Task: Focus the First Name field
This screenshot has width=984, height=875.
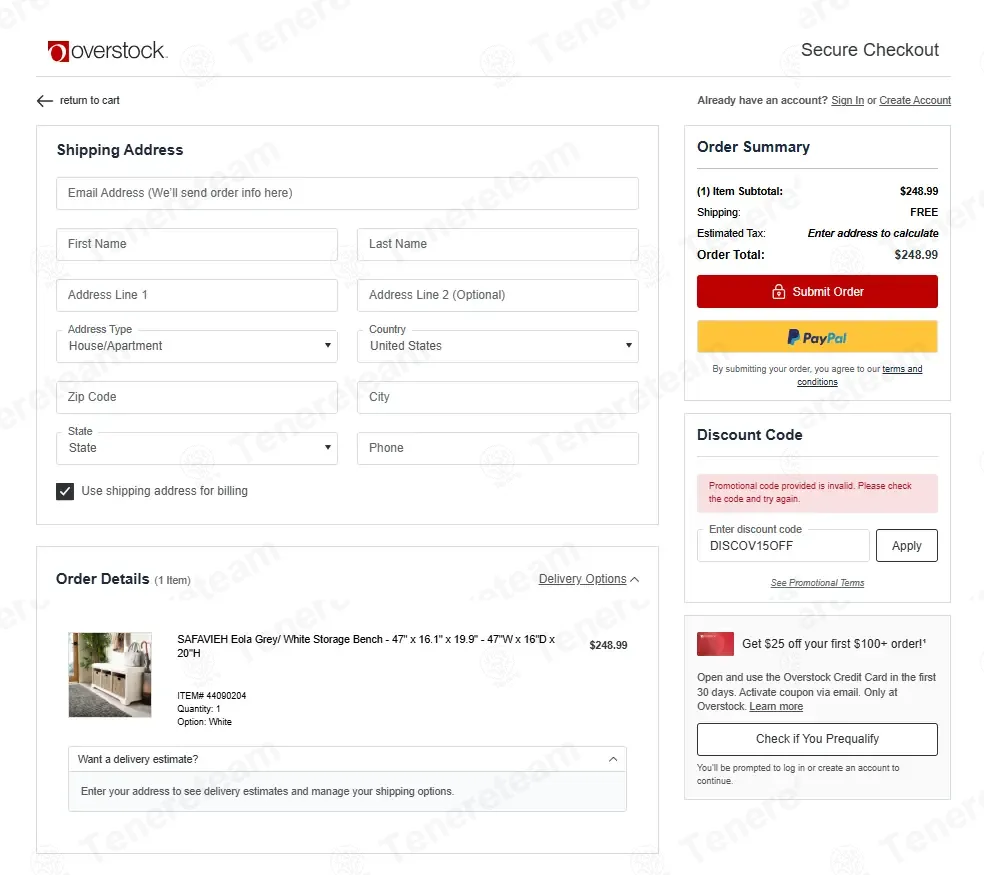Action: click(197, 244)
